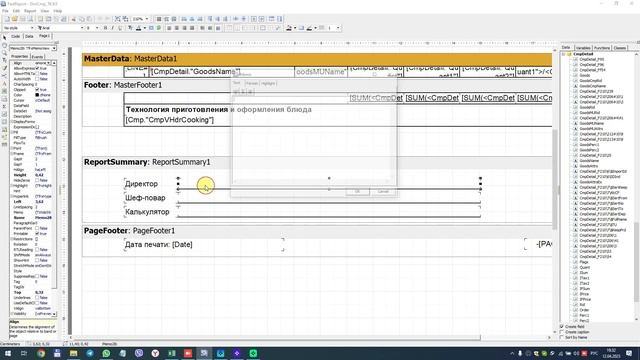This screenshot has height=360, width=640.
Task: Expand the Frame property group
Action: (x=12, y=154)
